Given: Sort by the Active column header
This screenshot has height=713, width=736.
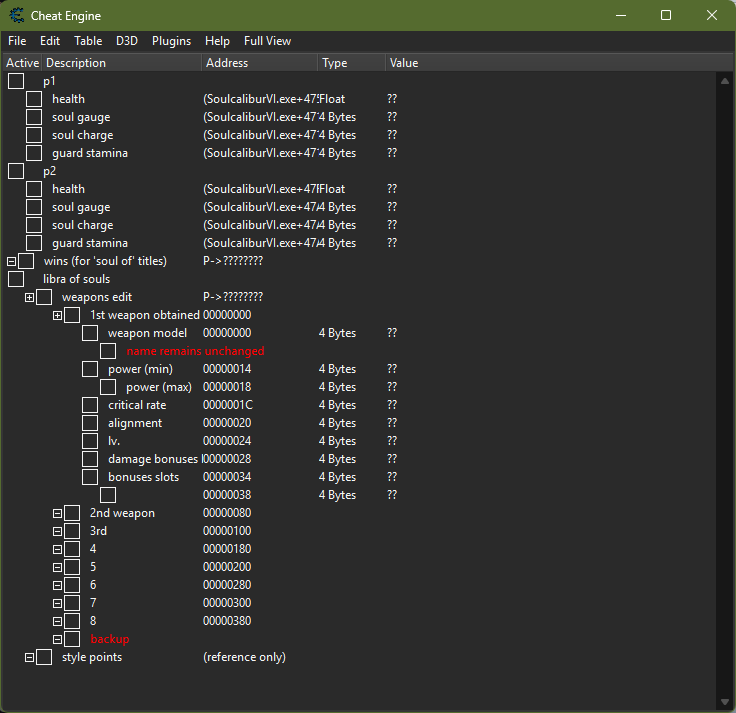Looking at the screenshot, I should 22,63.
